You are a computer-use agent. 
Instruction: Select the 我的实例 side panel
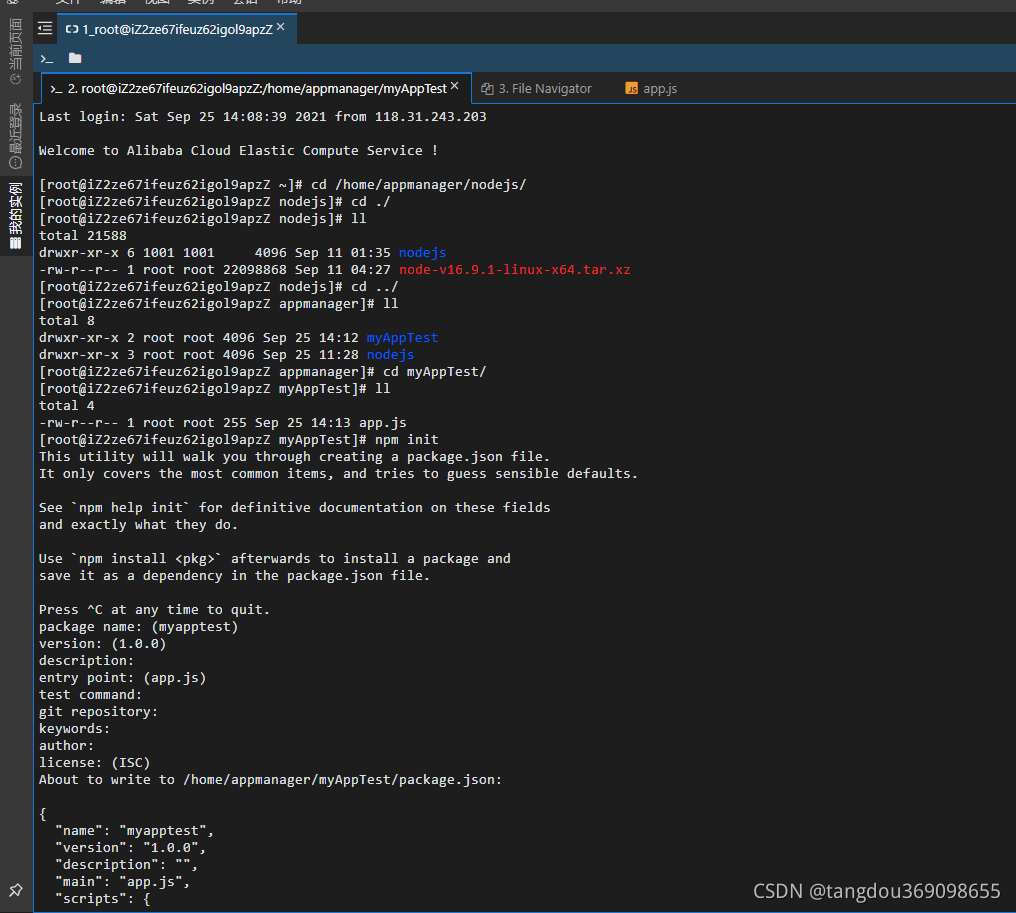pos(16,216)
